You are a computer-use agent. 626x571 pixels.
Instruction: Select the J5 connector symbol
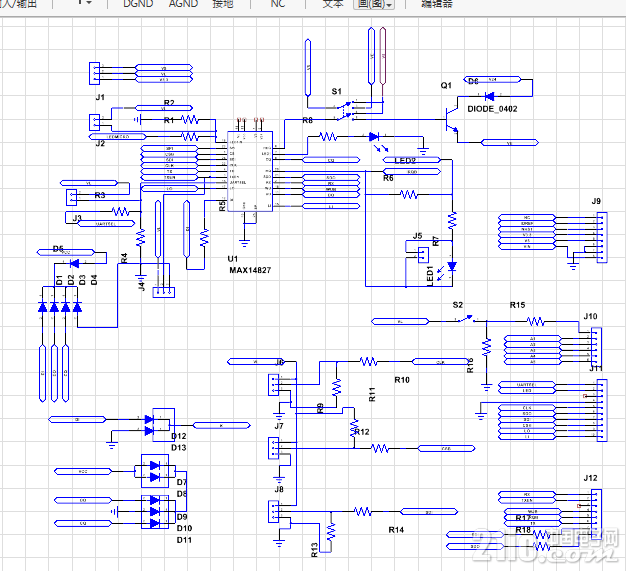pos(423,255)
